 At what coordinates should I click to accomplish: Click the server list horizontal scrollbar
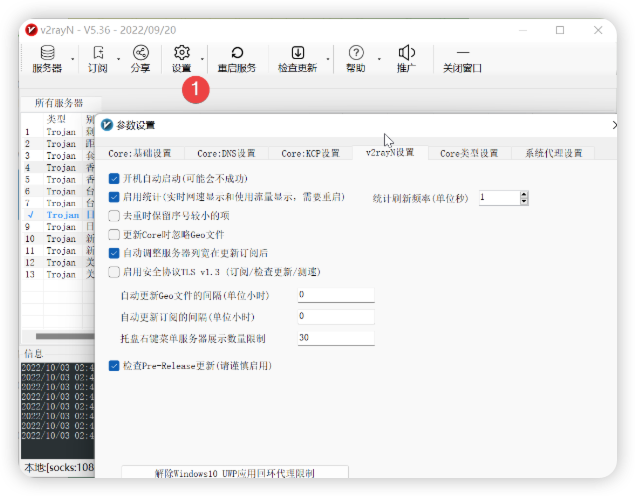click(x=65, y=336)
